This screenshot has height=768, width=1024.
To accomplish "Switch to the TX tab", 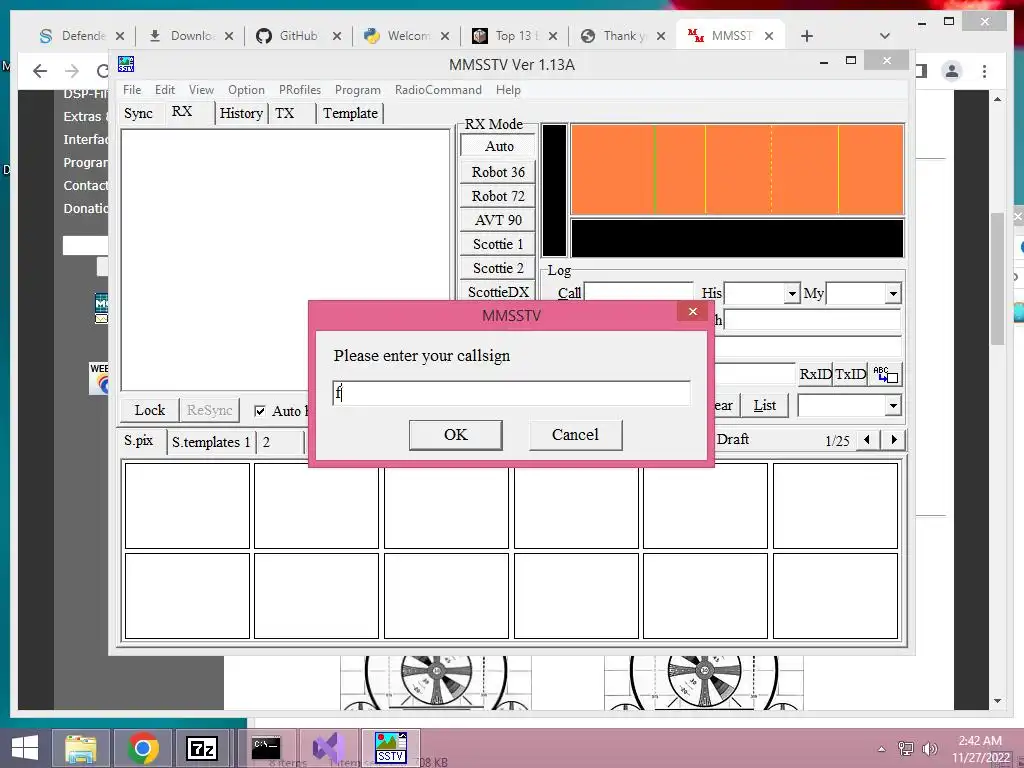I will coord(285,114).
